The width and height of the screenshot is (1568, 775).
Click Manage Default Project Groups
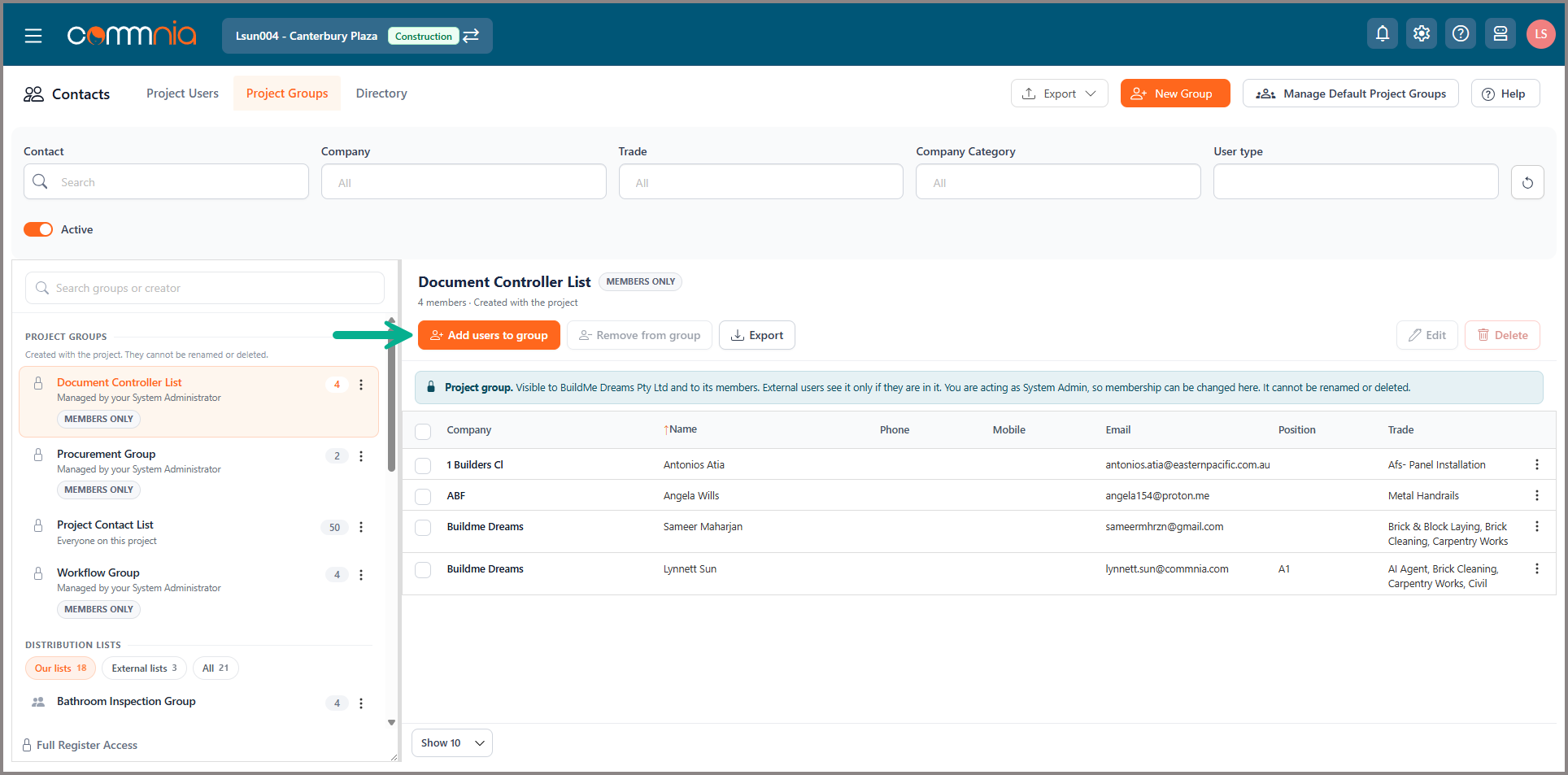1351,94
